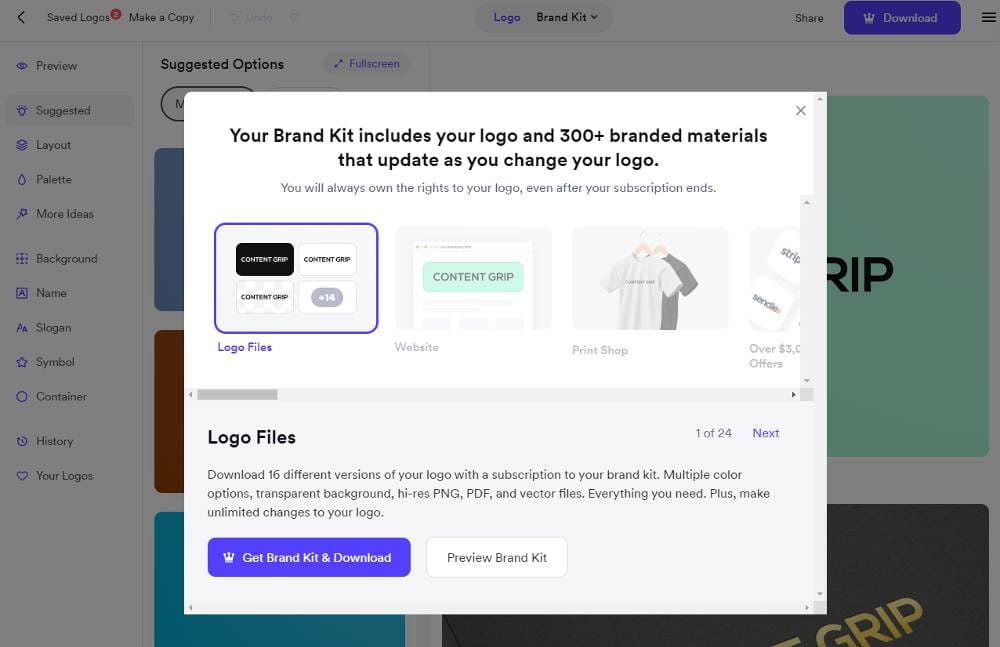Click Get Brand Kit & Download
Viewport: 1000px width, 647px height.
coord(309,557)
